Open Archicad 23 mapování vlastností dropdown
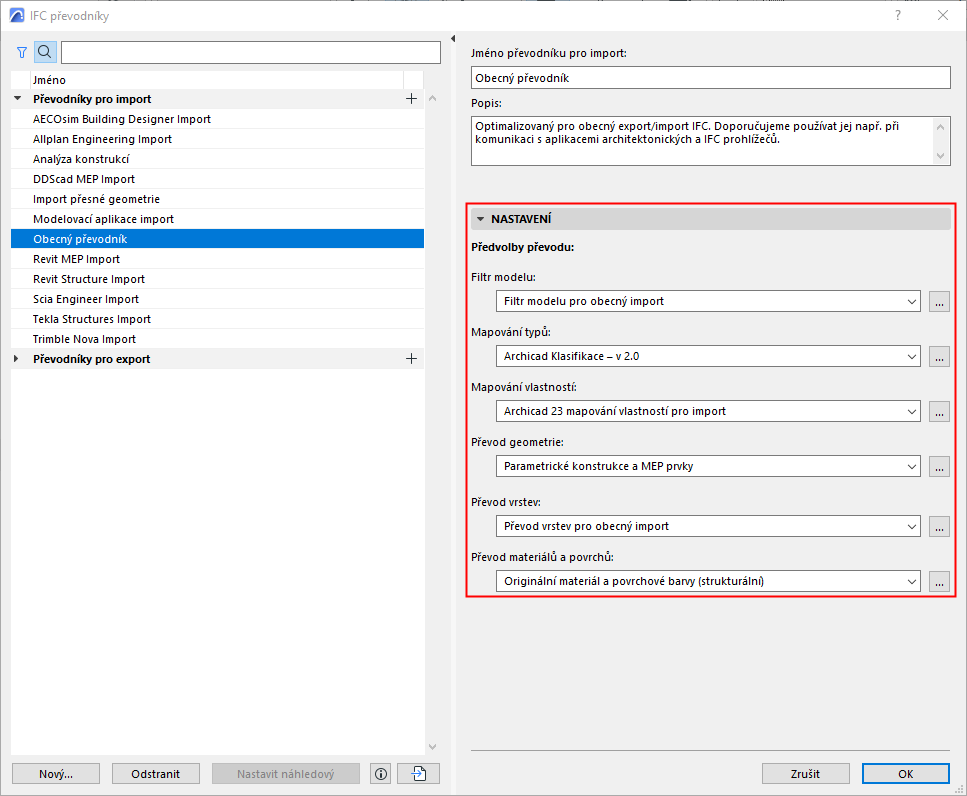 tap(708, 411)
